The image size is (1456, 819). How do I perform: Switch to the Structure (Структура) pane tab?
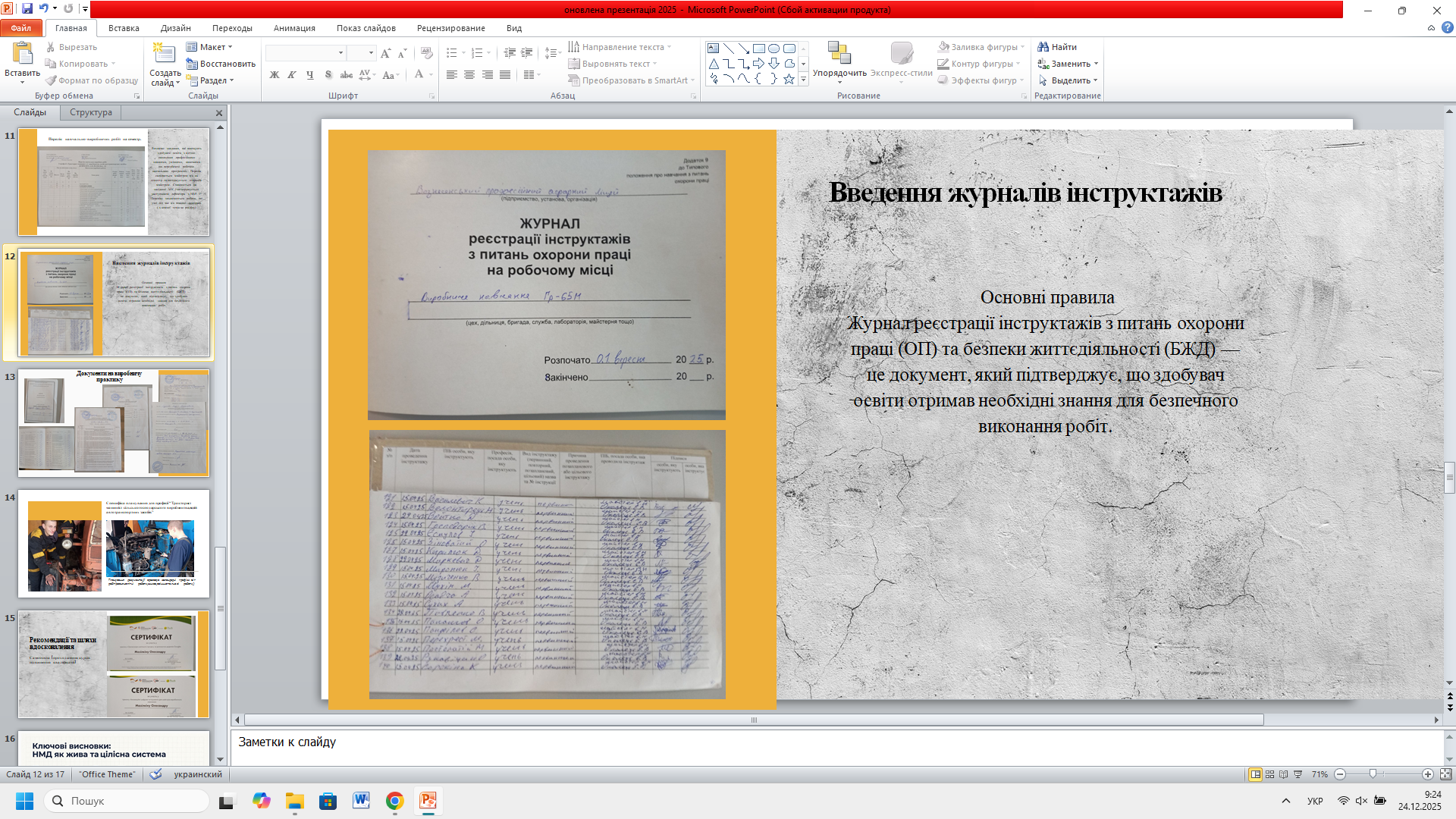(91, 112)
